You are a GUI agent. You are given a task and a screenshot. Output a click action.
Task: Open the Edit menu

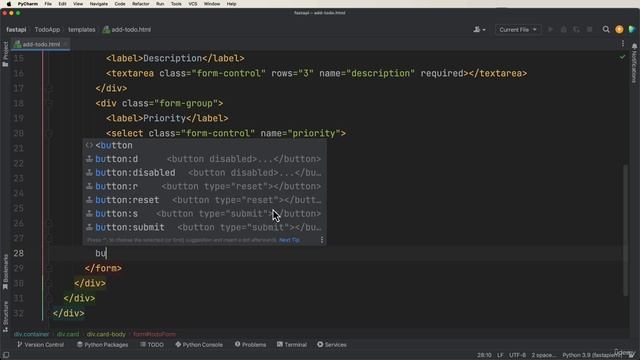point(62,4)
